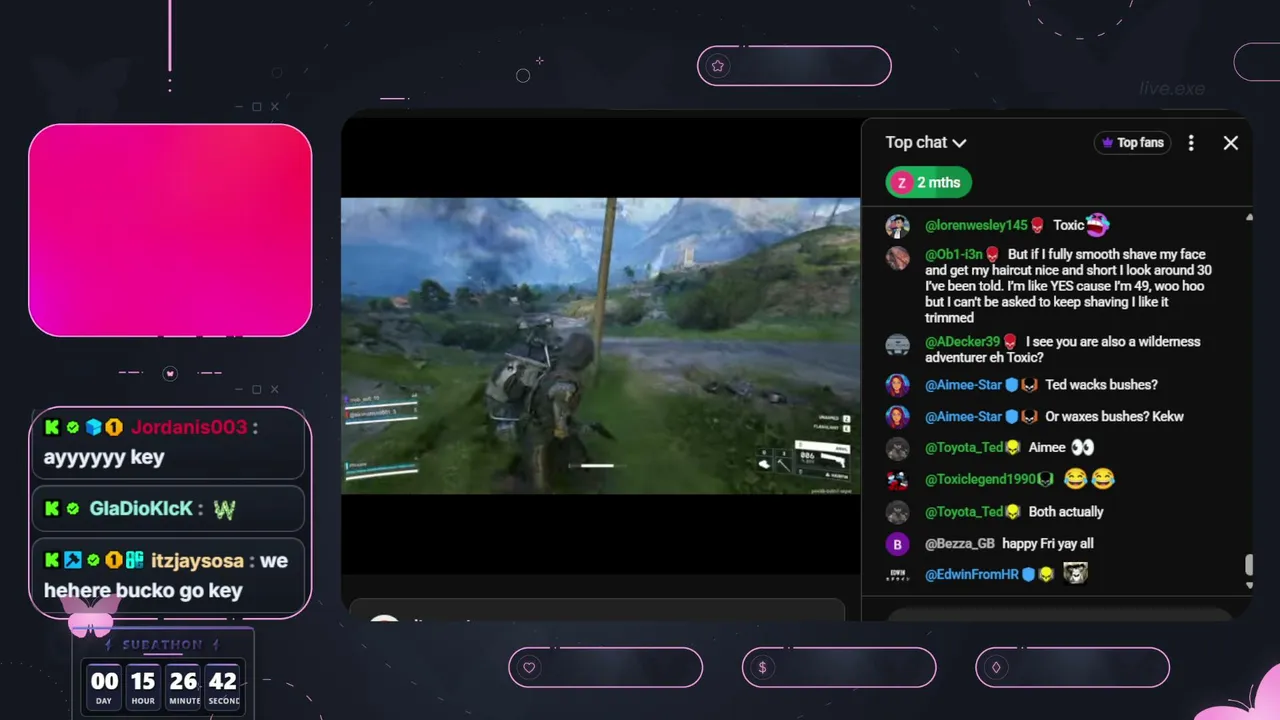Viewport: 1280px width, 720px height.
Task: Open the @ADecker39 username
Action: 962,342
